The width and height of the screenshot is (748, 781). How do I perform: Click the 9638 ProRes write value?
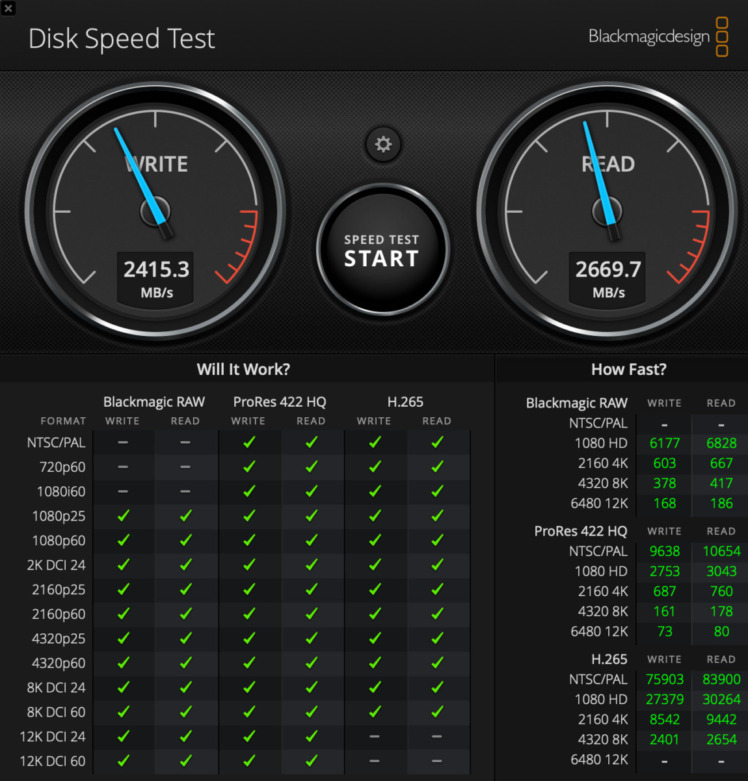[664, 551]
